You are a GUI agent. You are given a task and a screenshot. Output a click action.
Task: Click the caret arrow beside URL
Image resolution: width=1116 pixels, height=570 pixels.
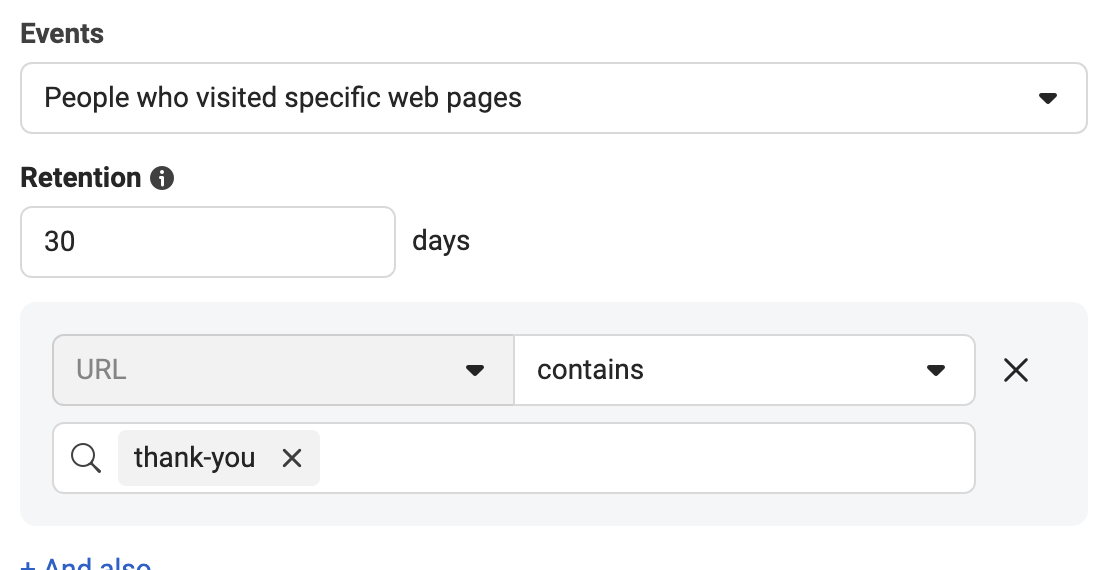point(475,370)
